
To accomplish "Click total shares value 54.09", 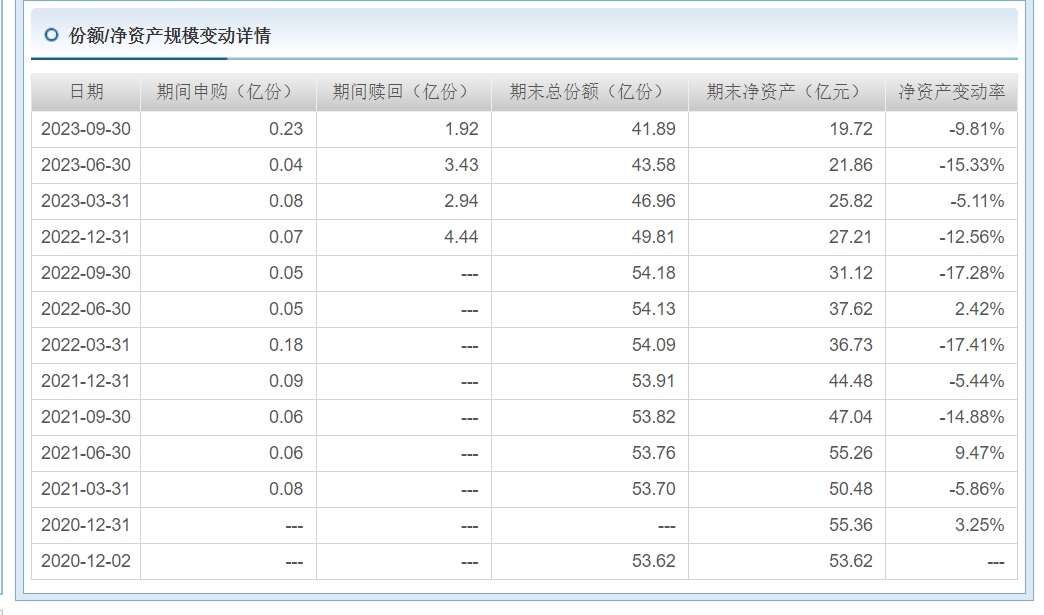I will (654, 345).
